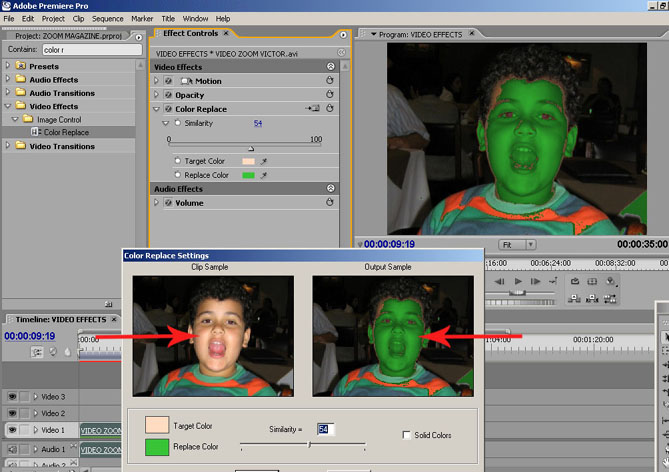The height and width of the screenshot is (472, 669).
Task: Switch to the Effect Controls tab
Action: (x=190, y=33)
